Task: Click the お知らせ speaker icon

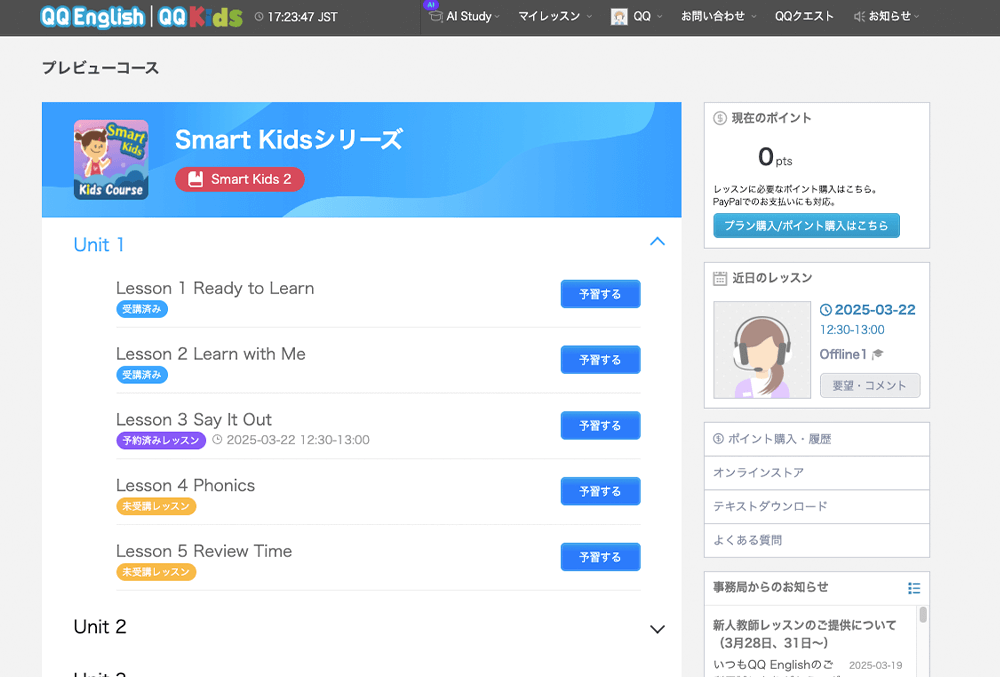Action: pyautogui.click(x=859, y=17)
